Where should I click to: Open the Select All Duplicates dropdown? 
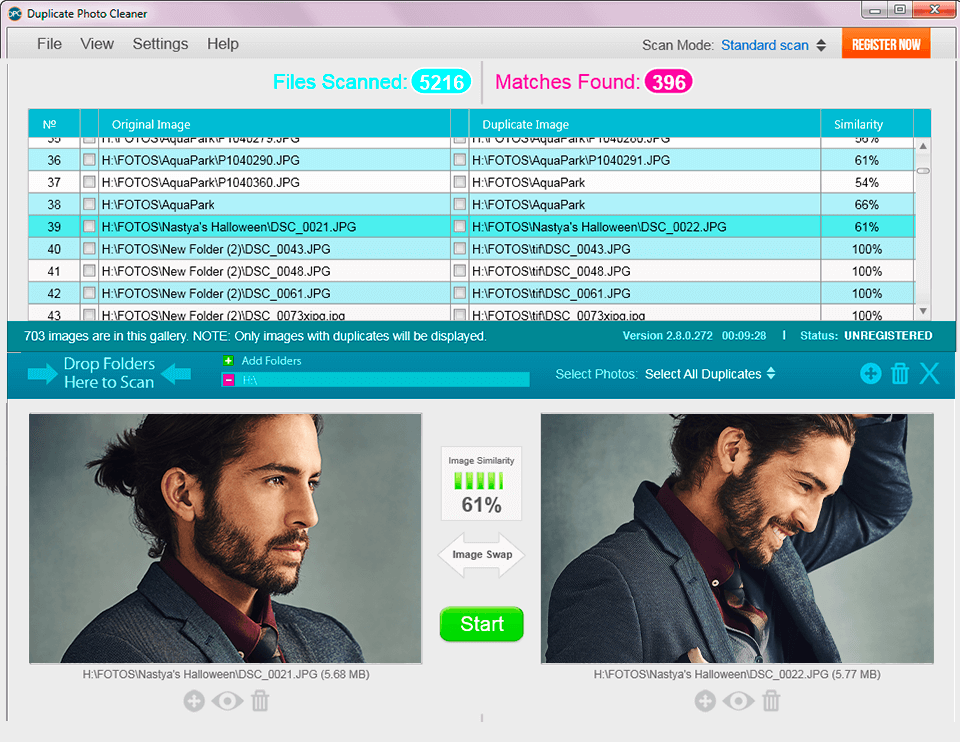710,374
